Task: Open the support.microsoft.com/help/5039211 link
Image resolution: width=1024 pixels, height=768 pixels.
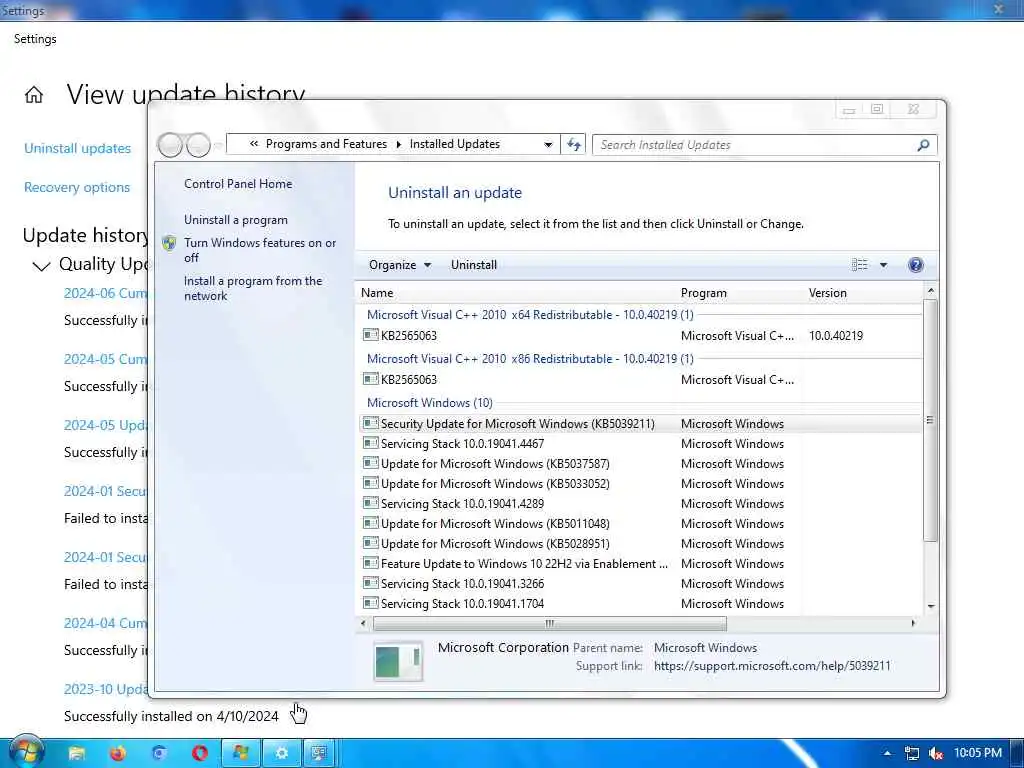Action: click(772, 665)
